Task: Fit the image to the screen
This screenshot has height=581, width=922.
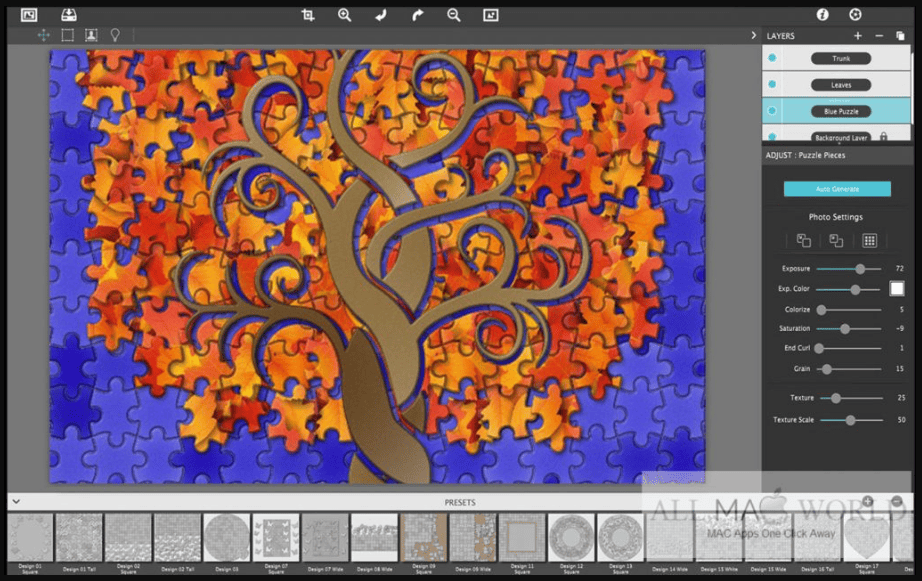Action: tap(490, 15)
